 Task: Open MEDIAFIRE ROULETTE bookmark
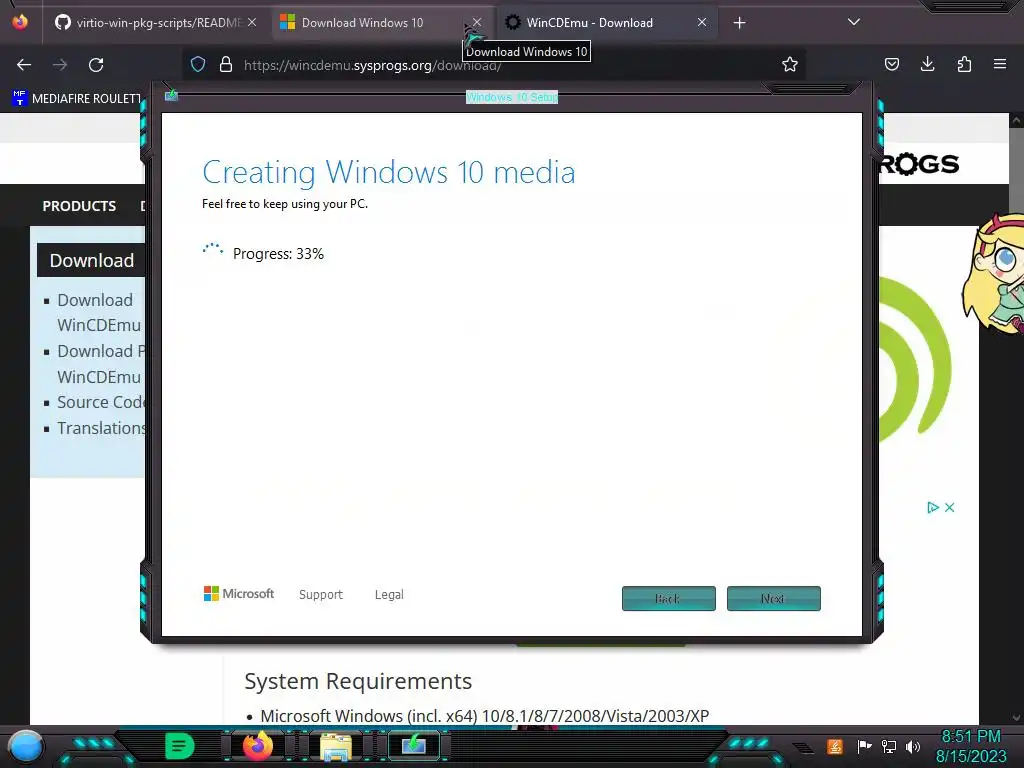pos(77,98)
